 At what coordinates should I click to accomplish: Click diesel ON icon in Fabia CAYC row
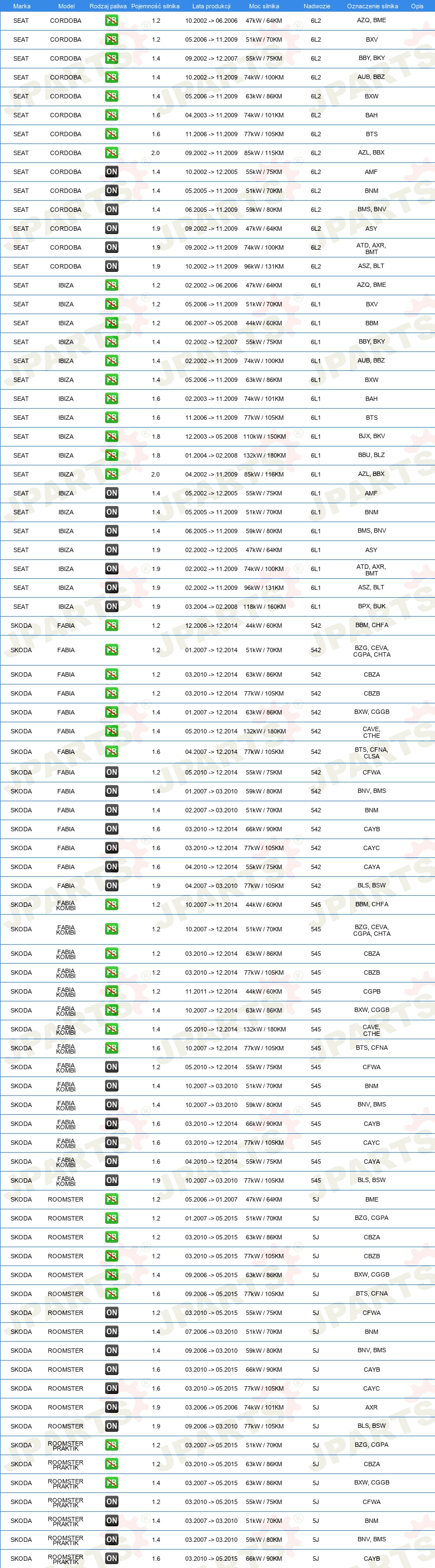point(111,848)
